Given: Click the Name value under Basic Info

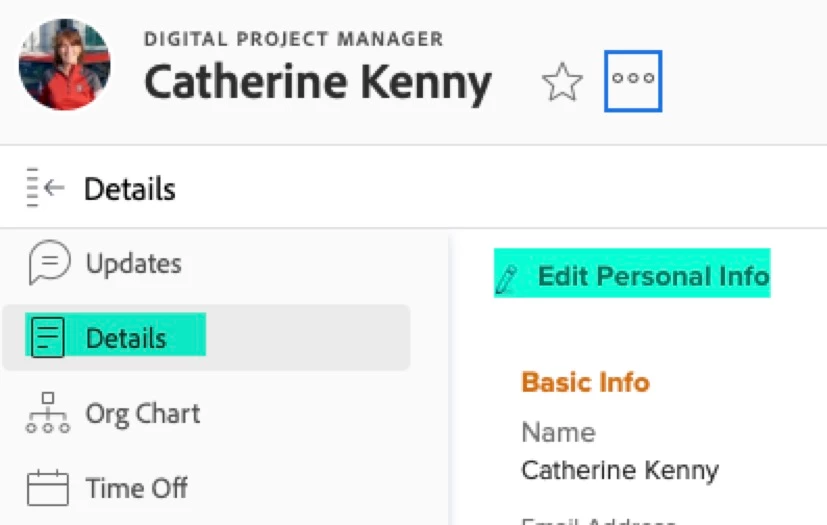Looking at the screenshot, I should pyautogui.click(x=620, y=470).
